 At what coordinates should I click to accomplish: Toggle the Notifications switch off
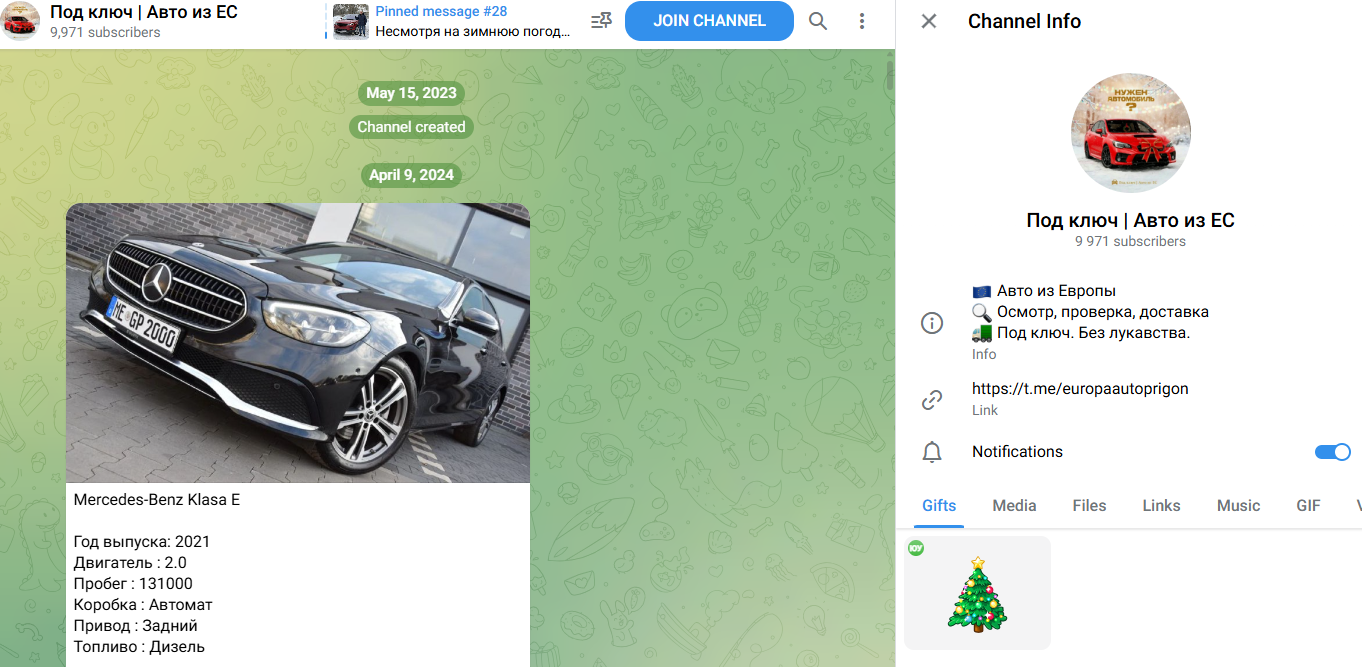1332,452
